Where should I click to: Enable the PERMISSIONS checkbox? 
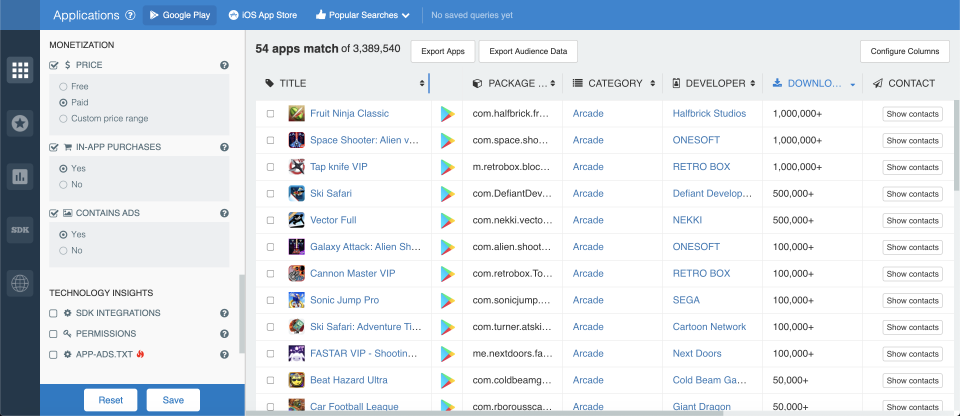click(x=53, y=334)
